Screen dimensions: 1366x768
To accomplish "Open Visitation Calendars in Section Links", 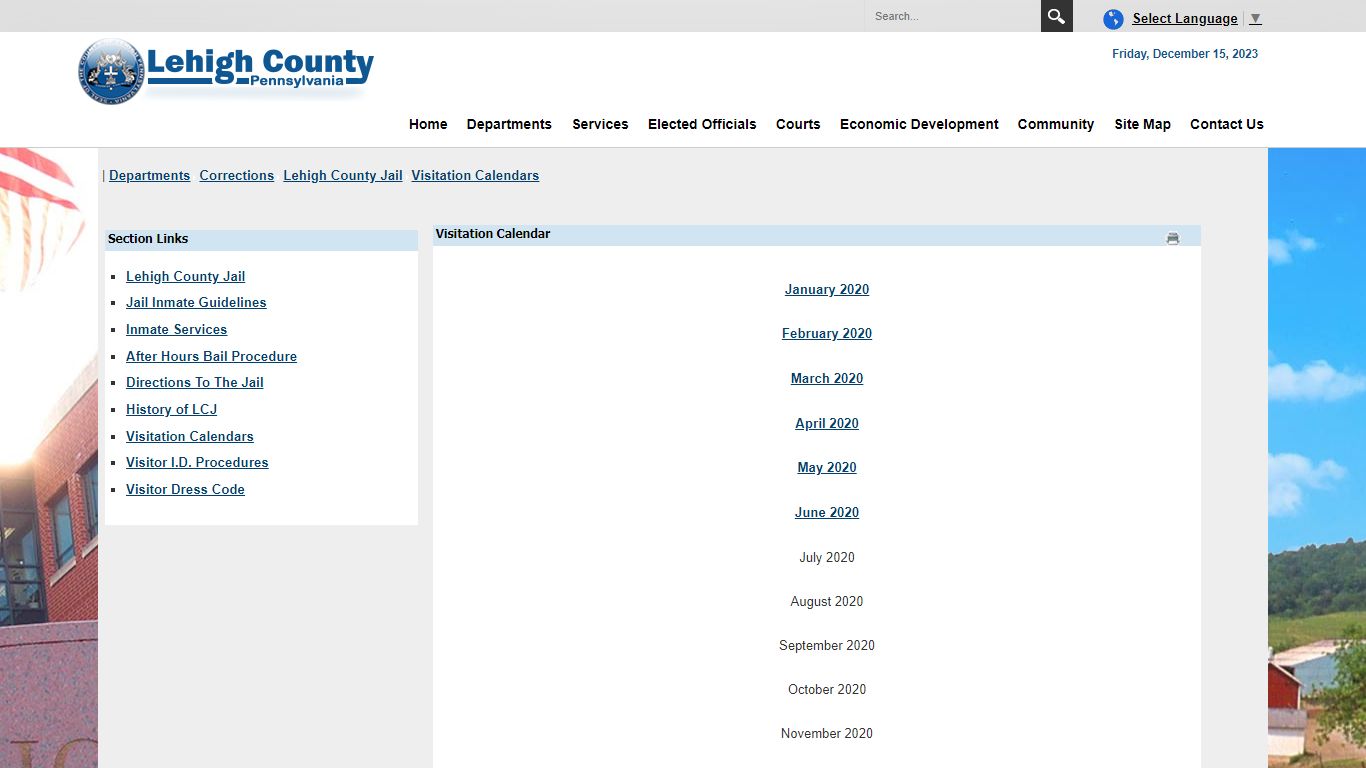I will click(x=190, y=436).
